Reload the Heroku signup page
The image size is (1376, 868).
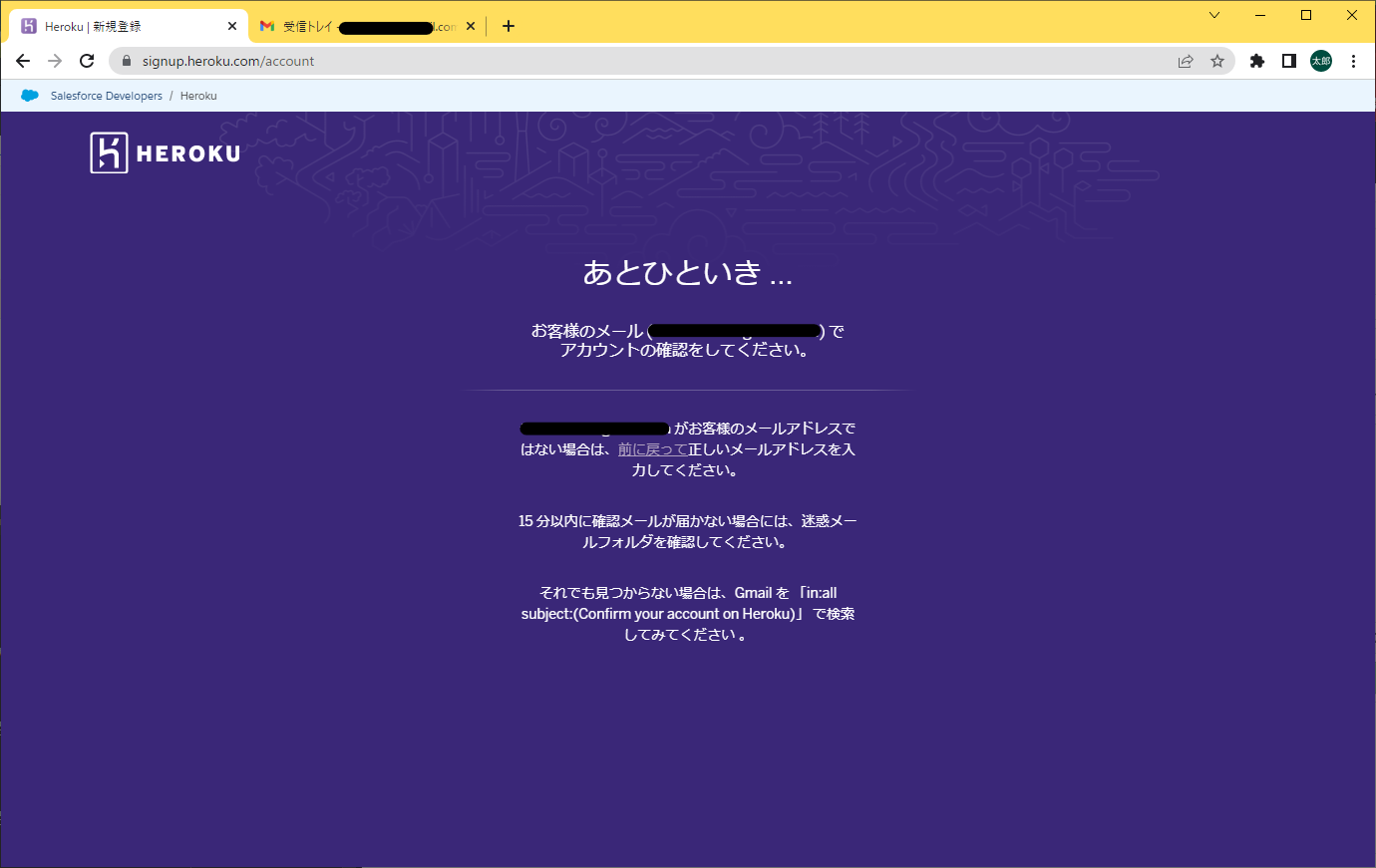(87, 61)
